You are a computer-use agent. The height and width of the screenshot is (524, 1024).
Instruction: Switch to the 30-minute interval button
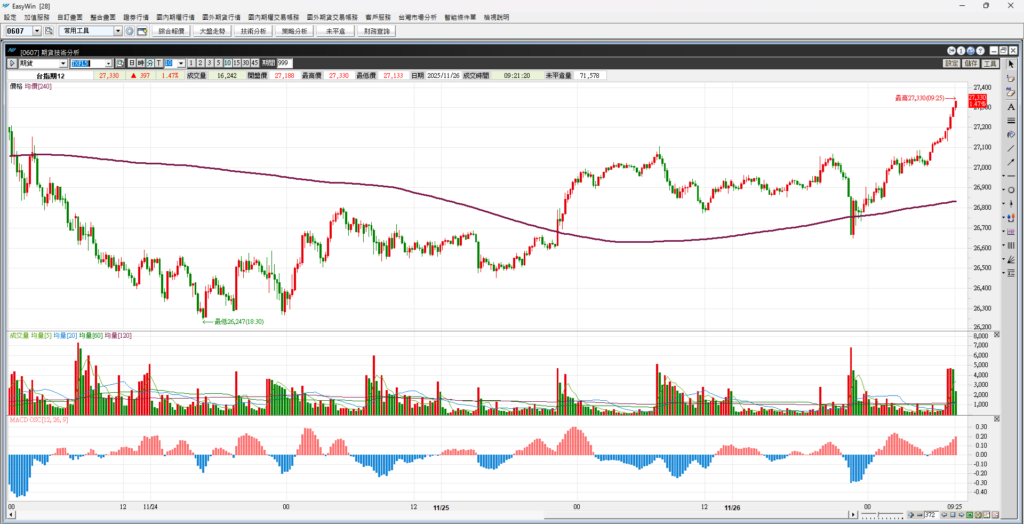pyautogui.click(x=244, y=63)
